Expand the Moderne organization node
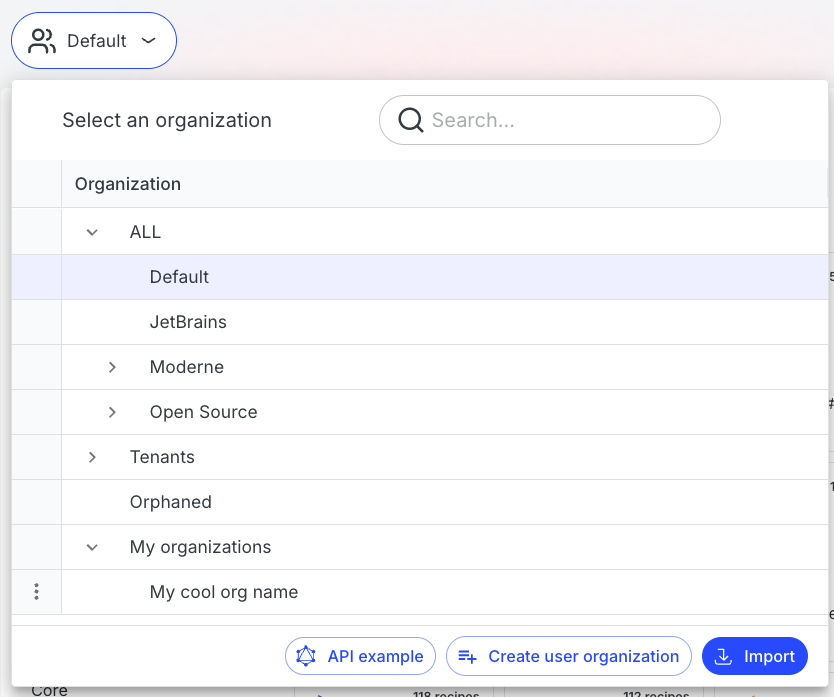The height and width of the screenshot is (697, 834). [112, 367]
